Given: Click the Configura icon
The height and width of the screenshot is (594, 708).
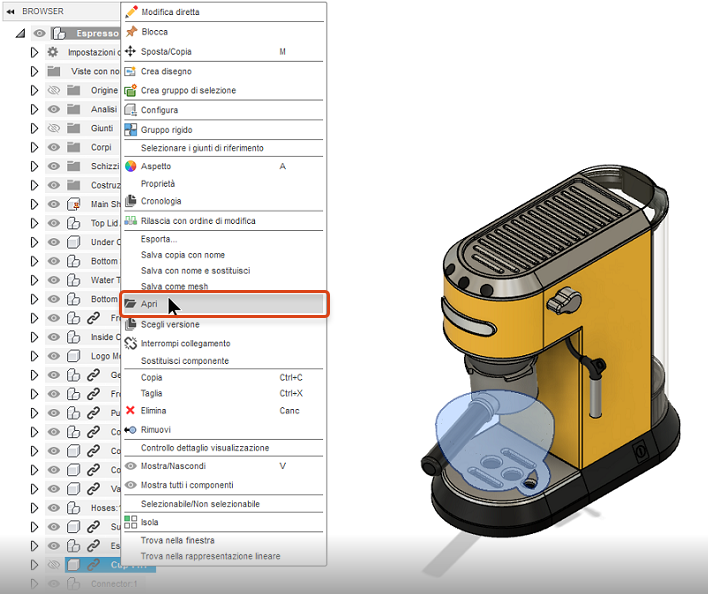Looking at the screenshot, I should (x=130, y=110).
